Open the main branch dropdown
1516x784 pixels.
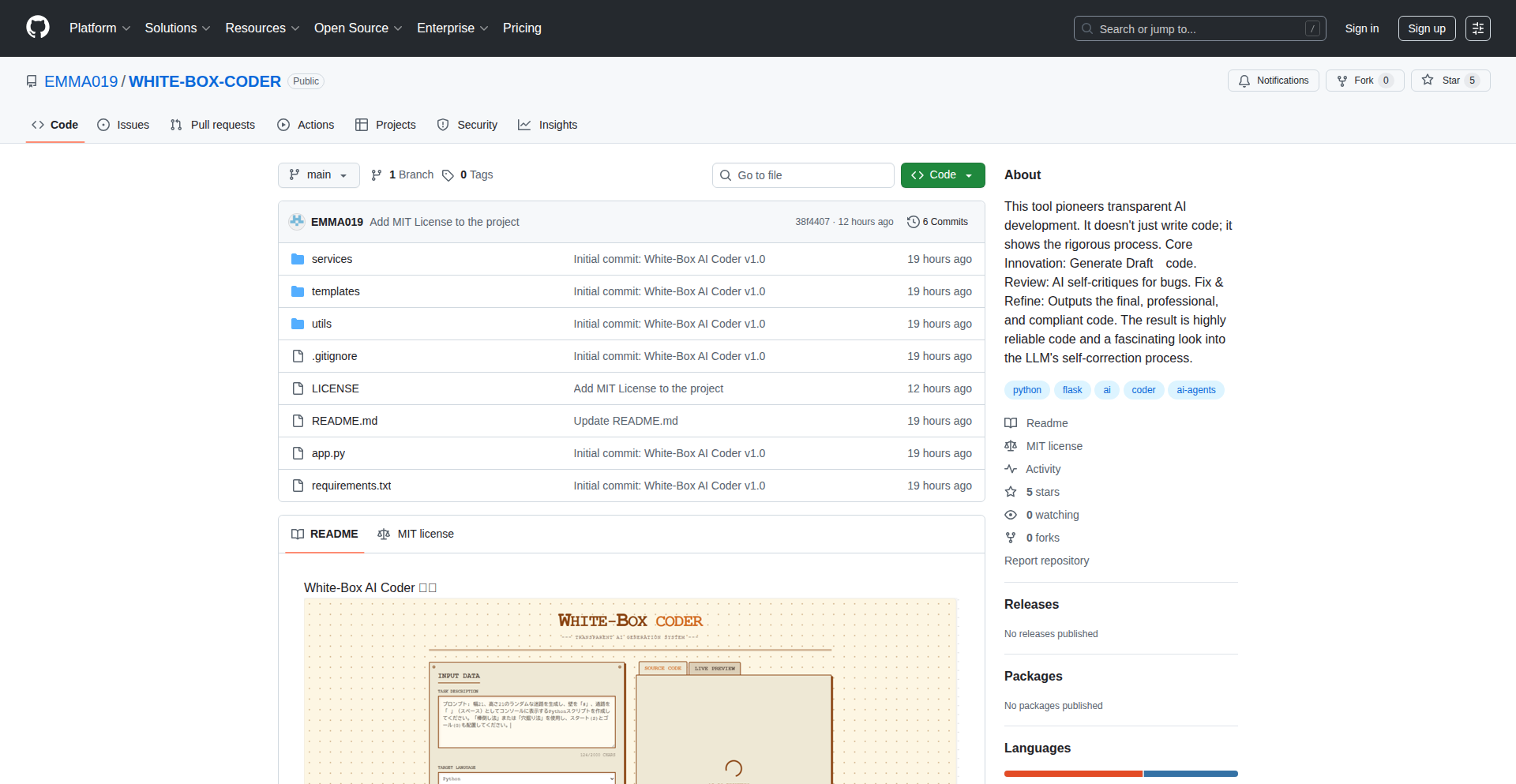click(318, 175)
